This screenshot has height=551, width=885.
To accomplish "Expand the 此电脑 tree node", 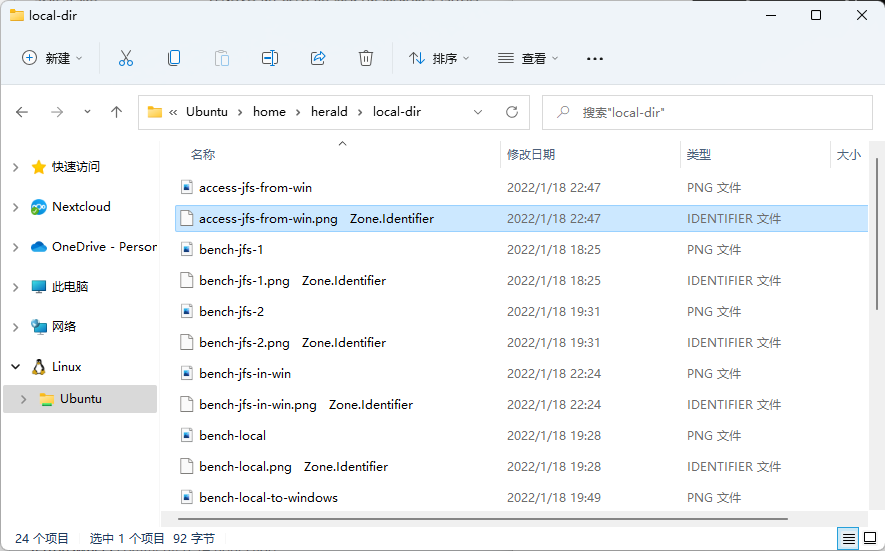I will click(16, 287).
